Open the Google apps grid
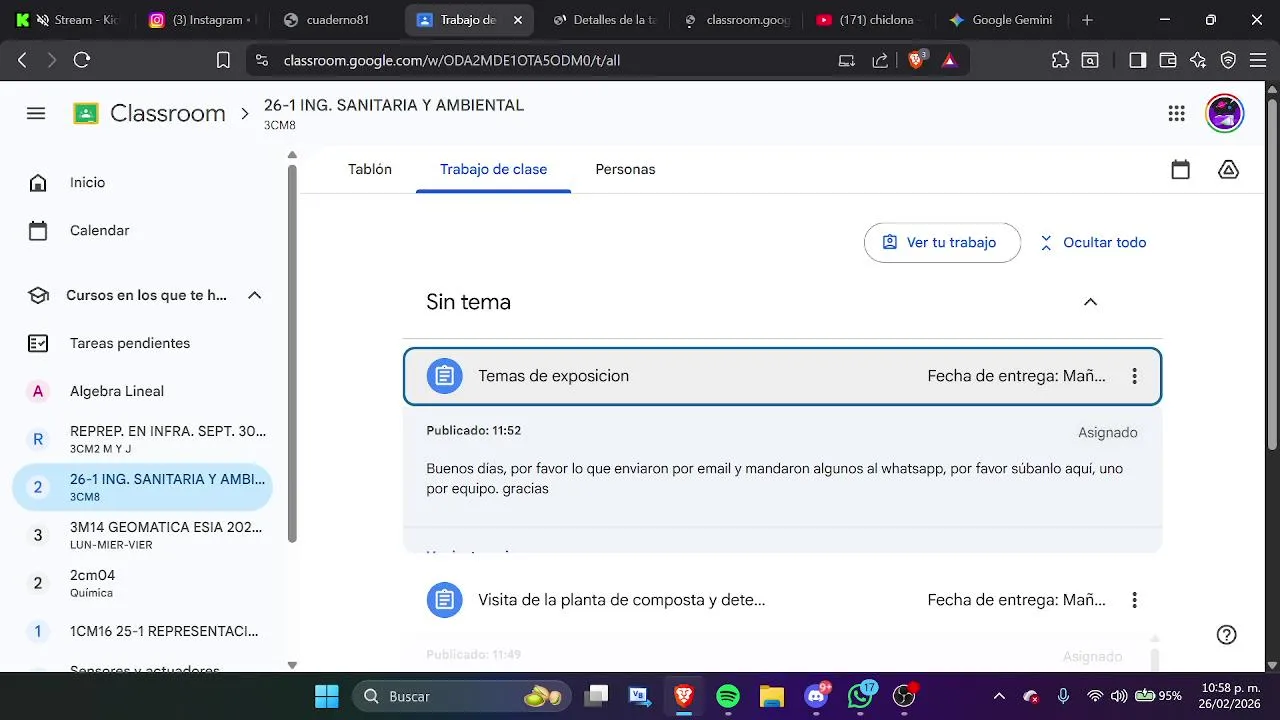Screen dimensions: 1280x720 [x=1176, y=113]
